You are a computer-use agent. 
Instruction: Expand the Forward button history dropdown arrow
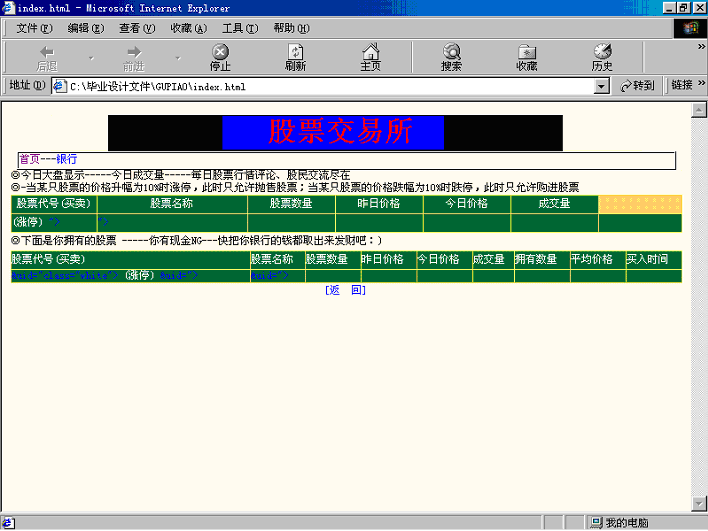click(178, 58)
